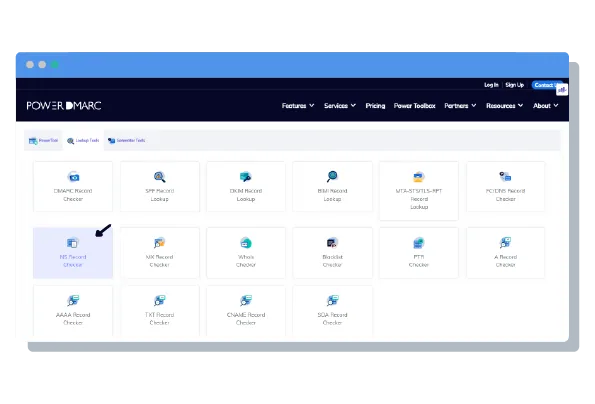Open the DKIM Record Lookup tool icon
Screen dimensions: 595x404
click(x=246, y=177)
